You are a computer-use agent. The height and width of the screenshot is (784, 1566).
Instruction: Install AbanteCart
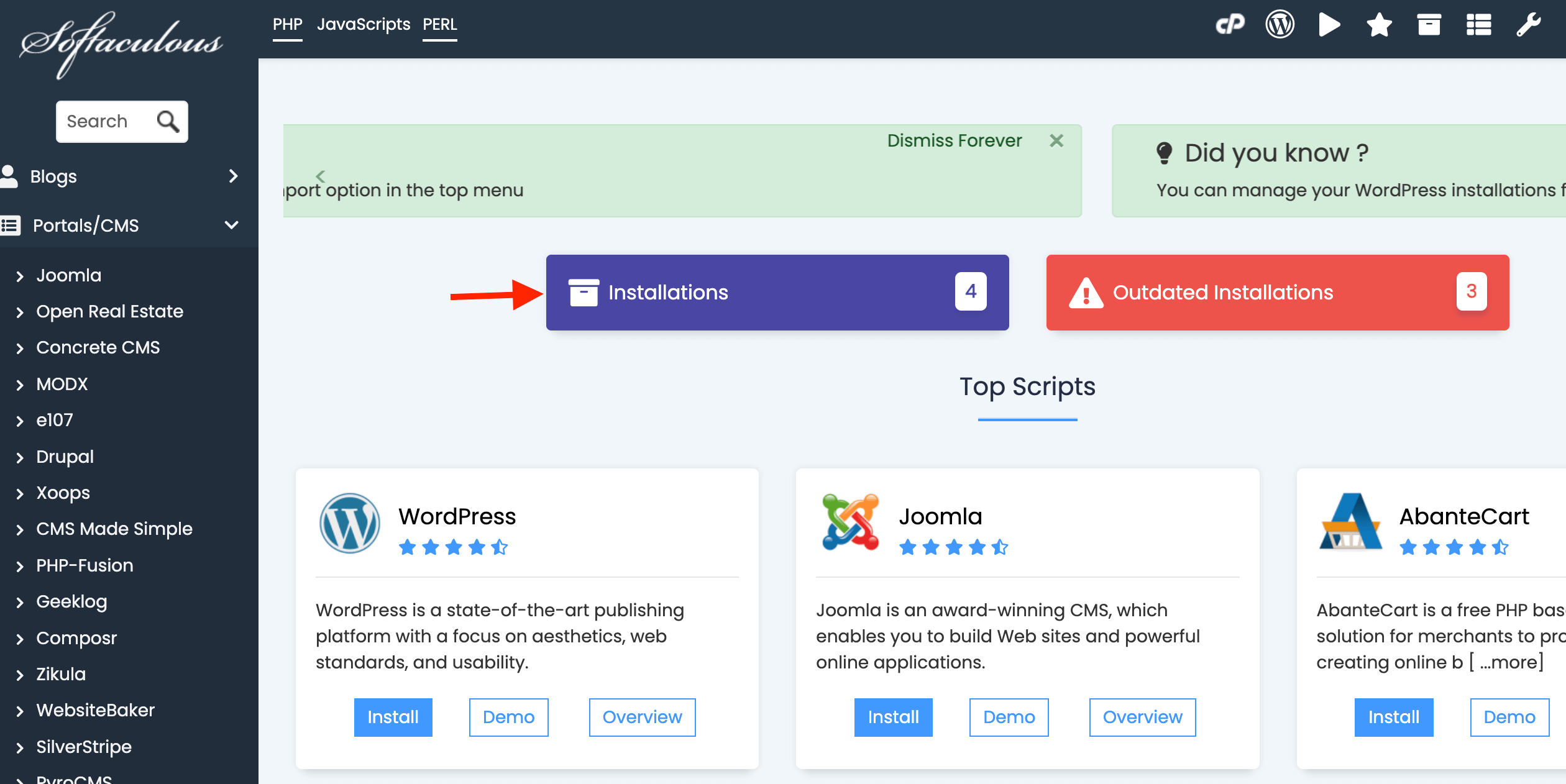pyautogui.click(x=1394, y=717)
